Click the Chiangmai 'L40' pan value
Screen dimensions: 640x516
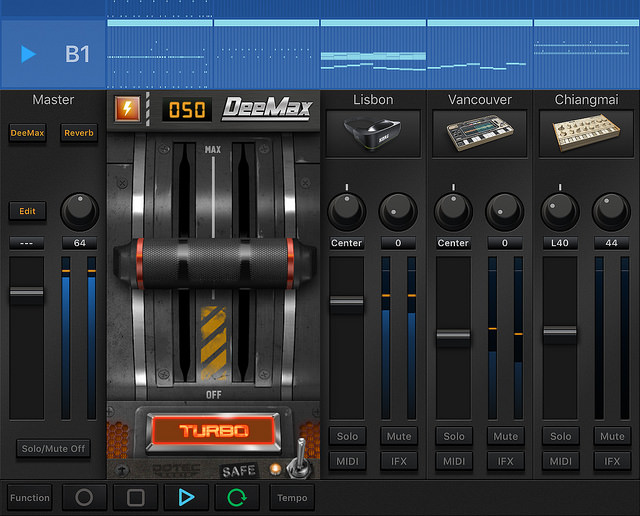(560, 243)
